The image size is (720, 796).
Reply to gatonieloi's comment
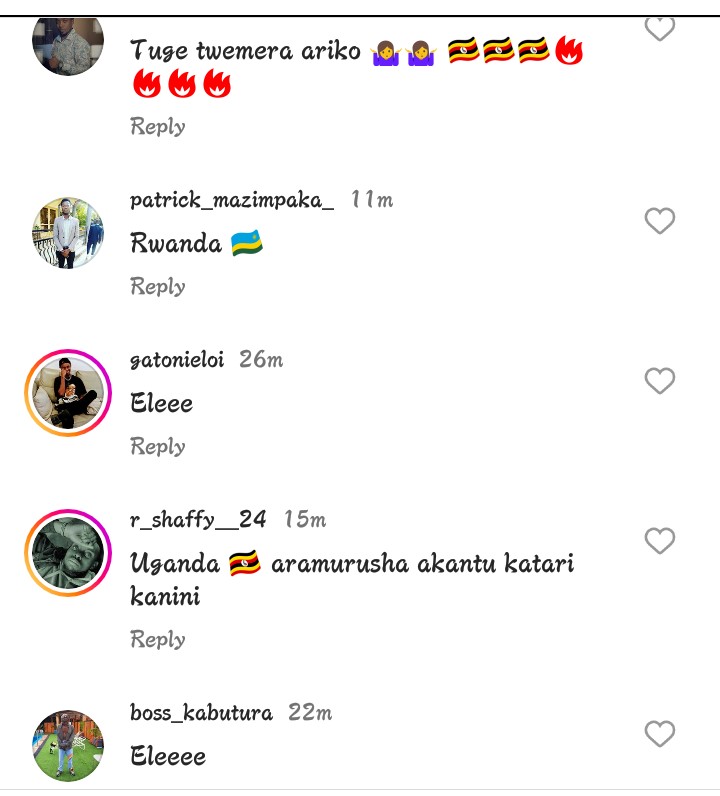(158, 446)
